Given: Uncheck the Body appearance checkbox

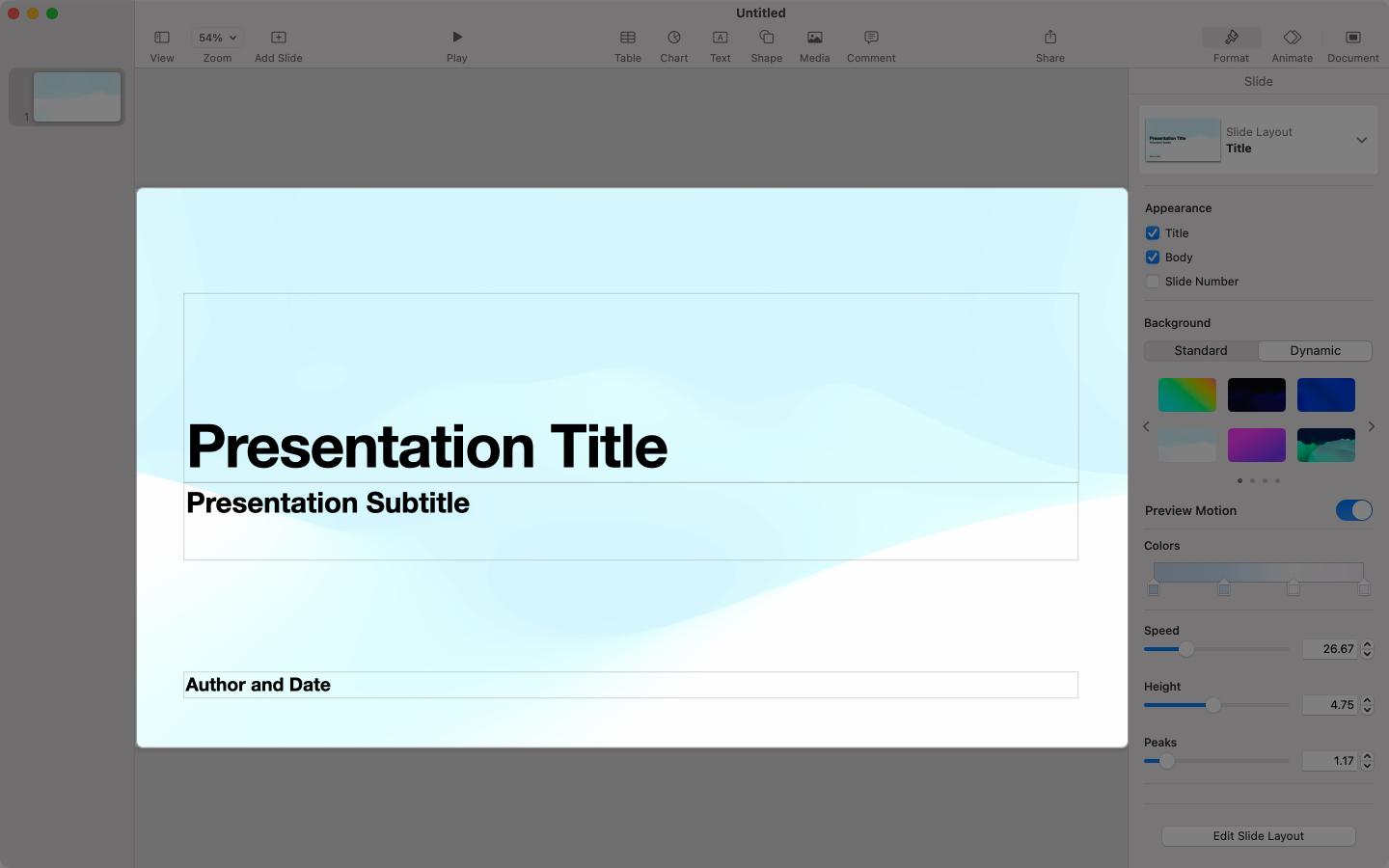Looking at the screenshot, I should (x=1153, y=258).
